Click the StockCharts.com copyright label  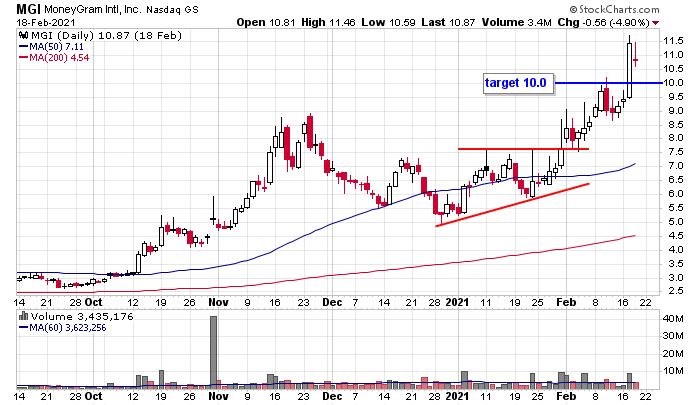(x=614, y=9)
